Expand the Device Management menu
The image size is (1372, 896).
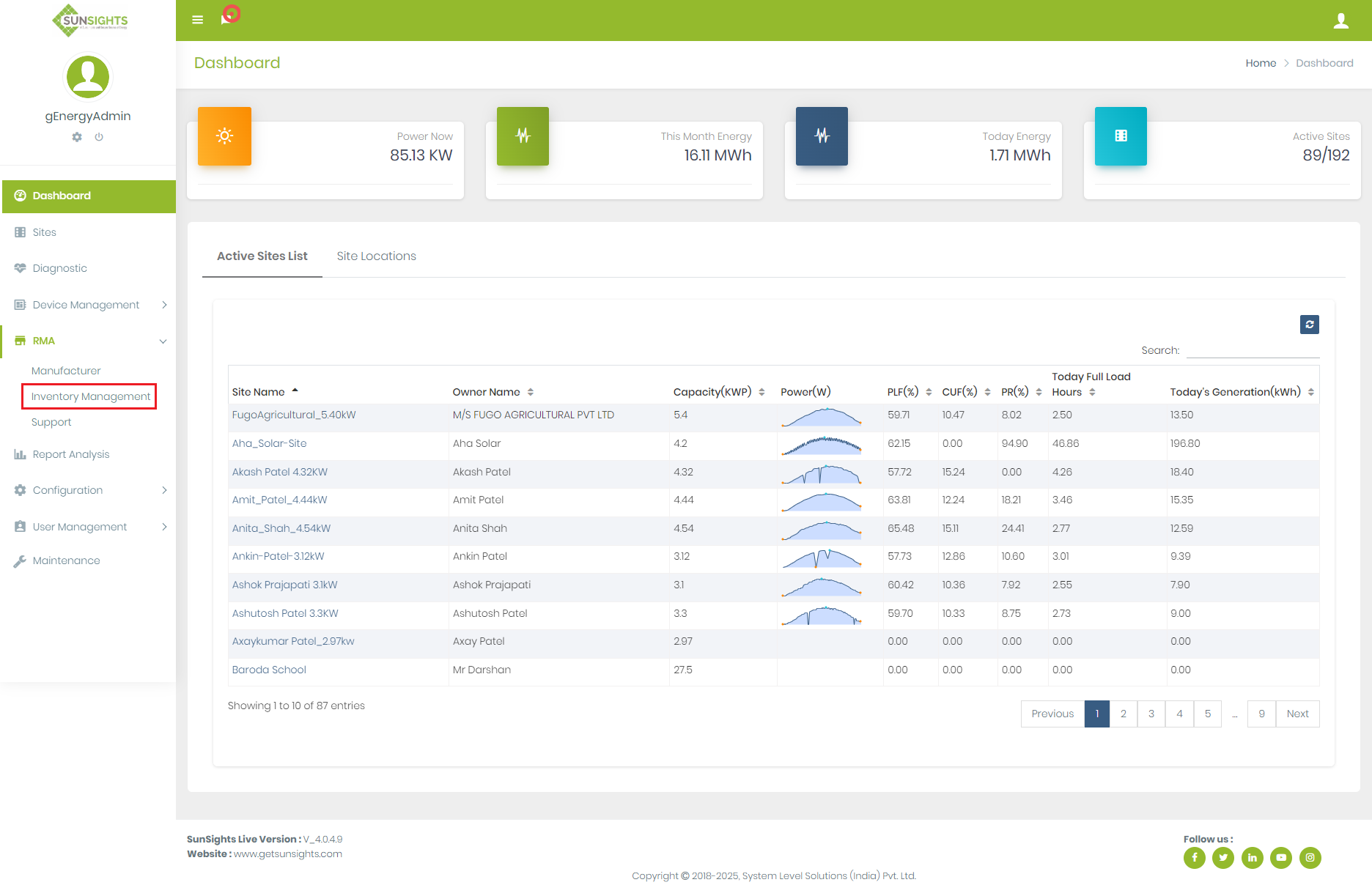point(85,305)
